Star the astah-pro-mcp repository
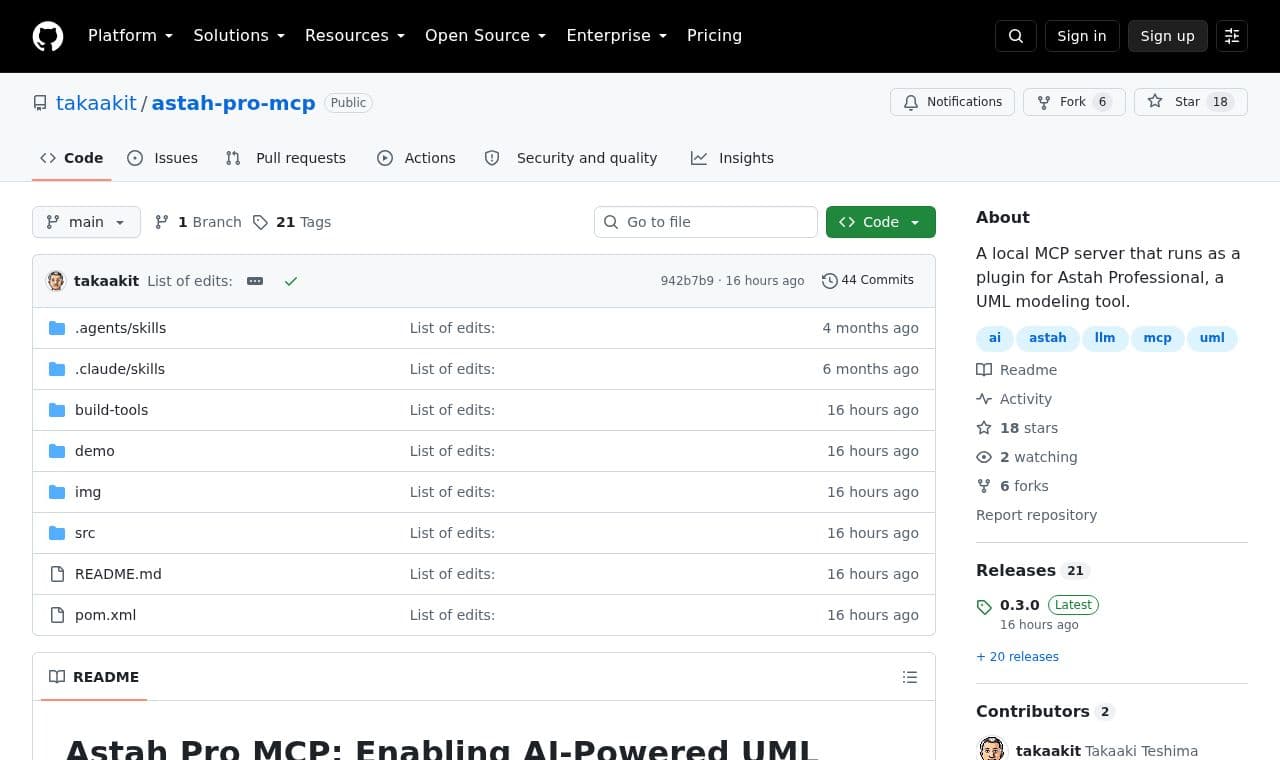The height and width of the screenshot is (760, 1280). click(x=1191, y=102)
